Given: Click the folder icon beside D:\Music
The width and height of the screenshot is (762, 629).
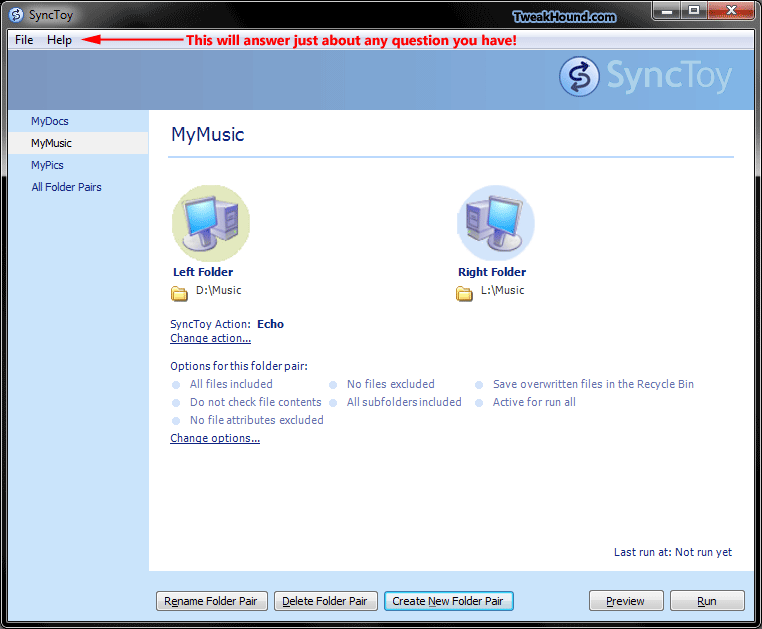Looking at the screenshot, I should [x=179, y=293].
